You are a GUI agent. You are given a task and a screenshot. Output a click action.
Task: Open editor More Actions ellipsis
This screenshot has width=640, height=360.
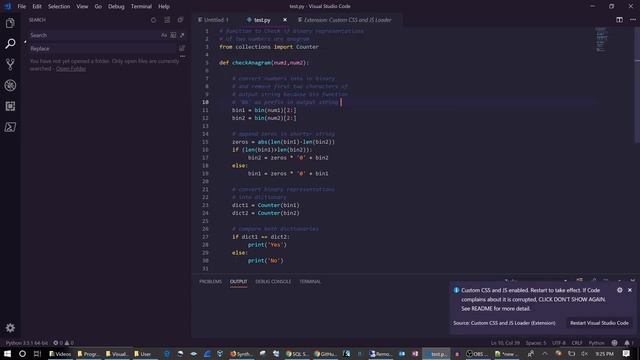[x=633, y=20]
